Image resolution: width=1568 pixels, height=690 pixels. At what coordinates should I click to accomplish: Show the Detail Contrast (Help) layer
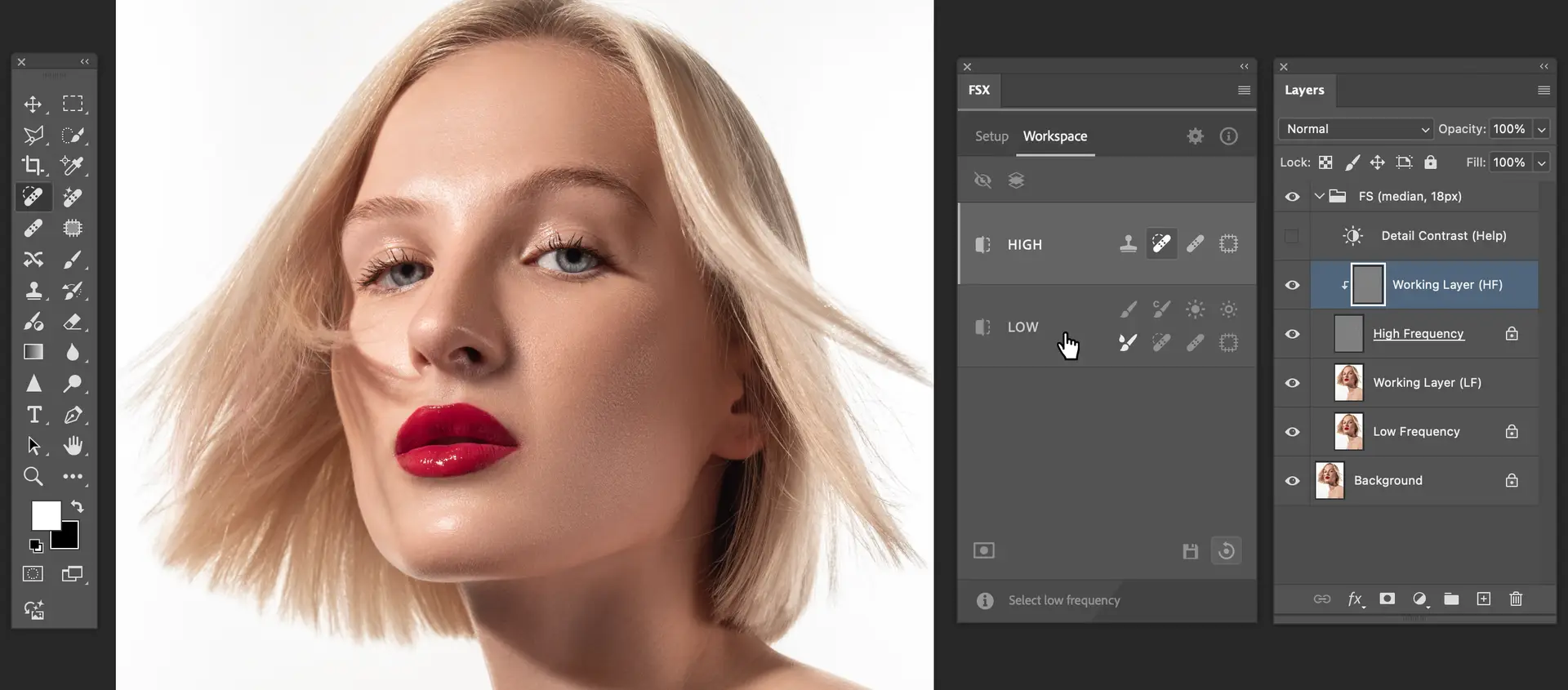pyautogui.click(x=1291, y=236)
